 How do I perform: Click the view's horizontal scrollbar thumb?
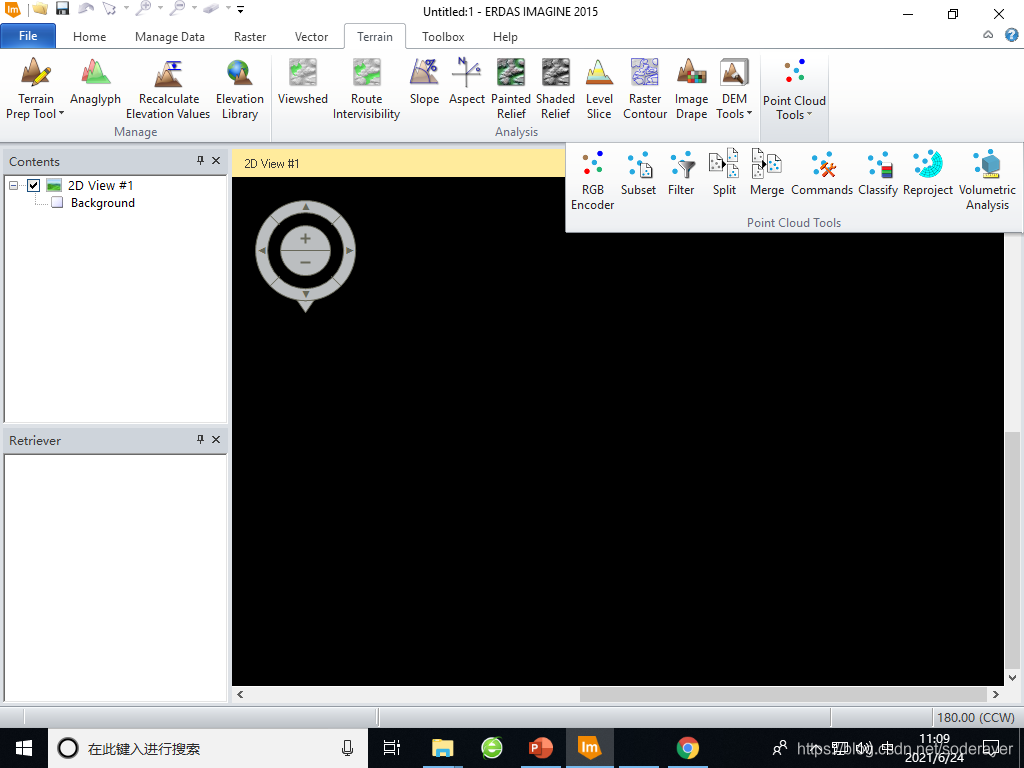click(783, 694)
